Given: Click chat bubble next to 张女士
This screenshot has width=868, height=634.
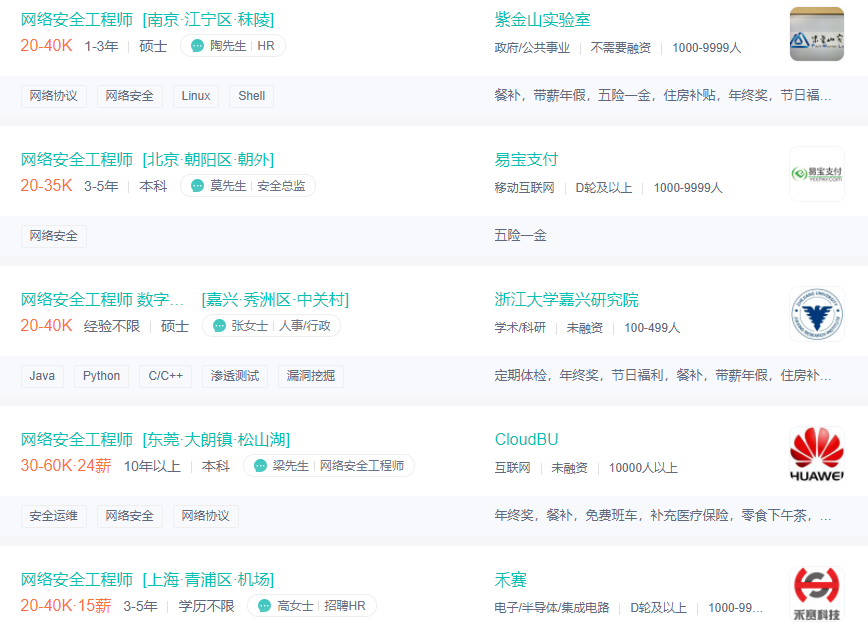Looking at the screenshot, I should click(219, 326).
